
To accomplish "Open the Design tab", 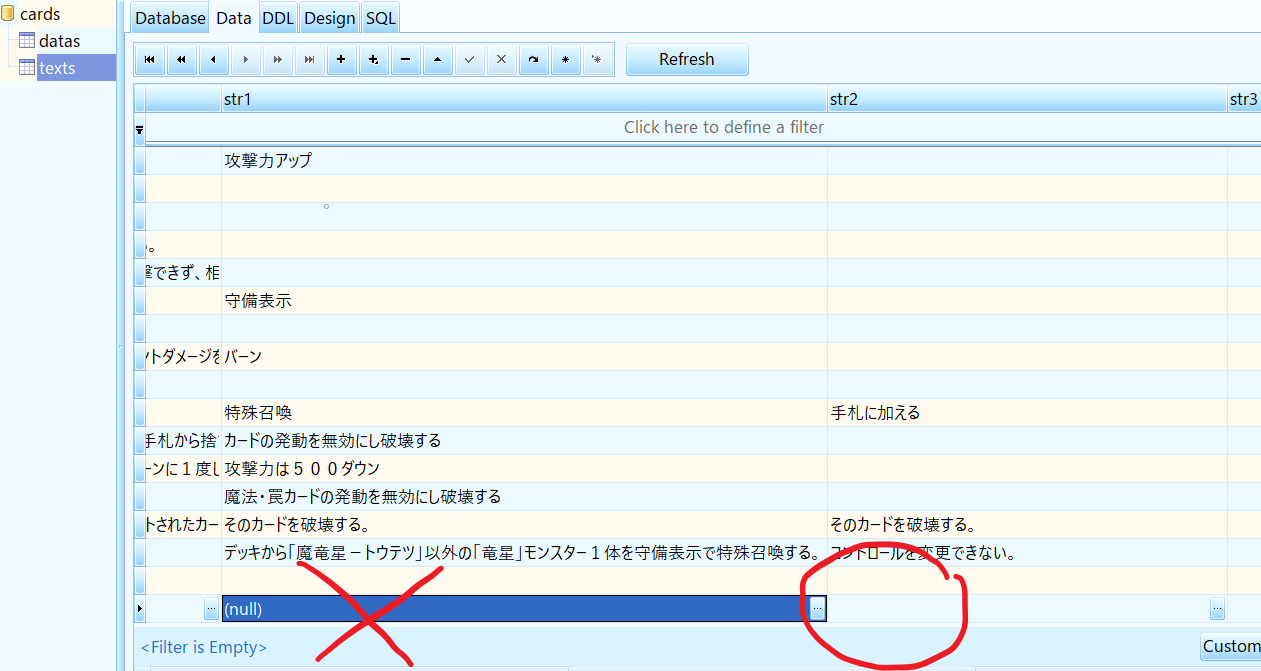I will [329, 17].
